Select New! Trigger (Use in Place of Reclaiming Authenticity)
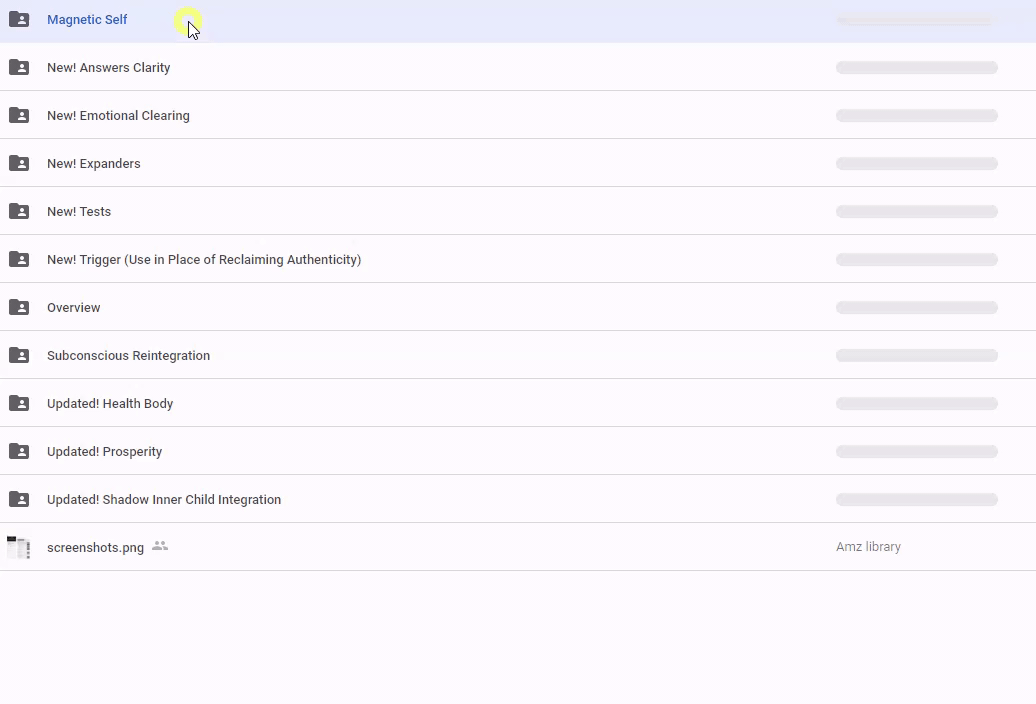The image size is (1036, 704). pyautogui.click(x=203, y=260)
